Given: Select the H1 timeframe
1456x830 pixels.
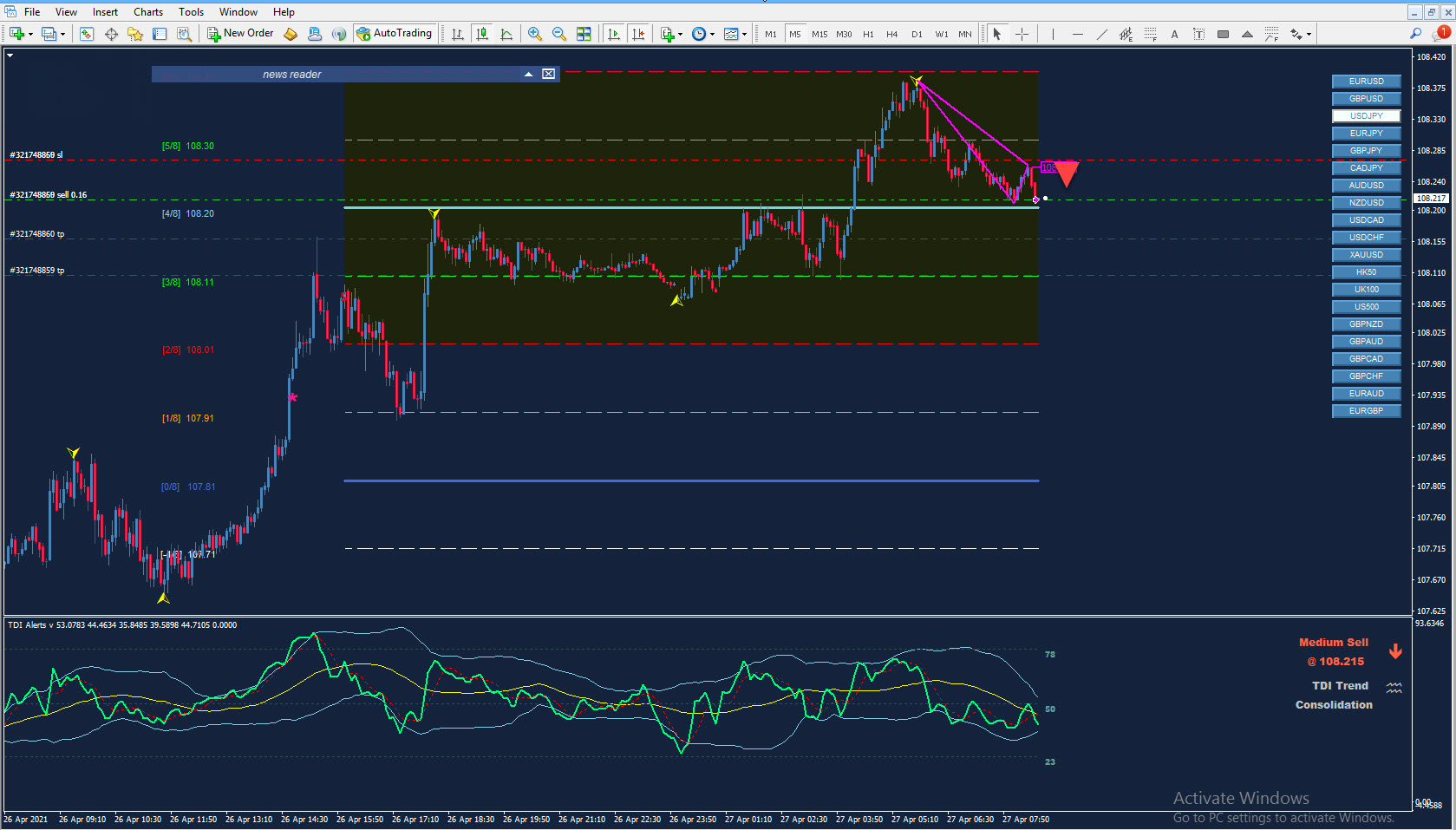Looking at the screenshot, I should (x=868, y=34).
